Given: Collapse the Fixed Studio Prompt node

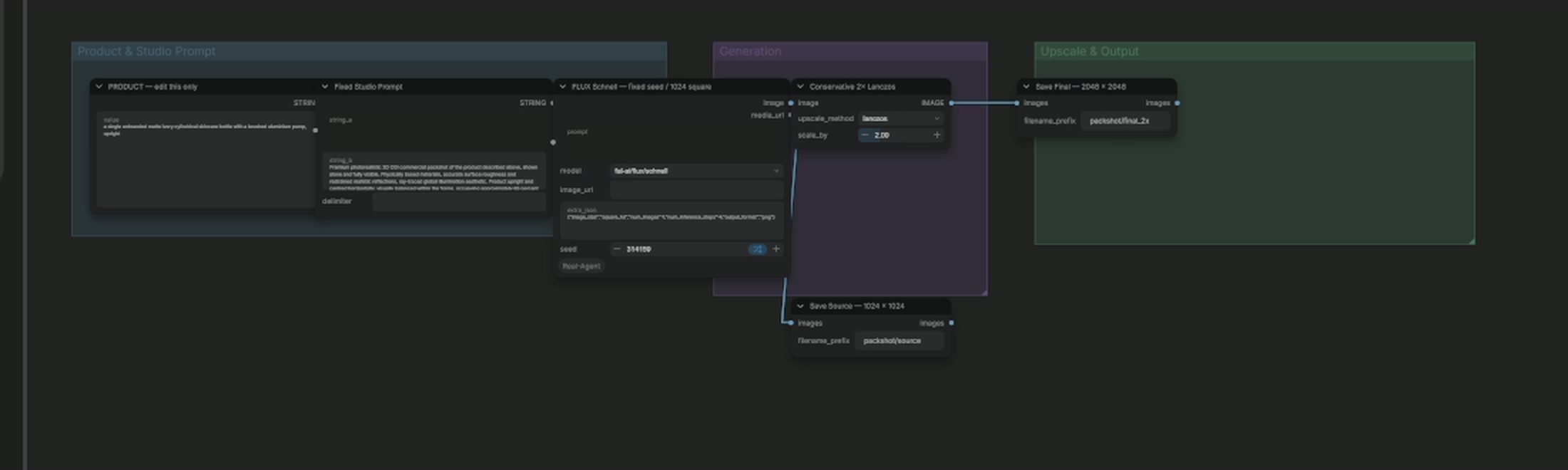Looking at the screenshot, I should coord(325,87).
